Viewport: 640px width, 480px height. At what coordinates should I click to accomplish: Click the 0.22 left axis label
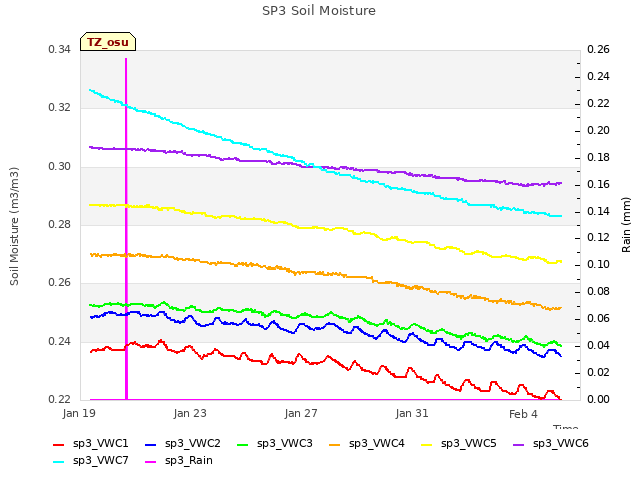[60, 400]
